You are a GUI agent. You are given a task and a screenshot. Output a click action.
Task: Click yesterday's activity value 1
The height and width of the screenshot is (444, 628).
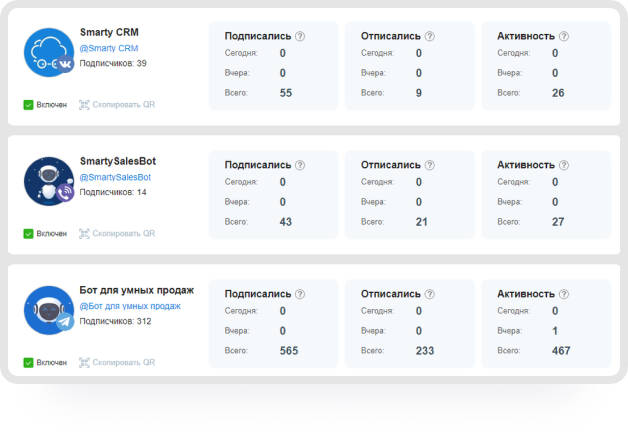point(555,331)
